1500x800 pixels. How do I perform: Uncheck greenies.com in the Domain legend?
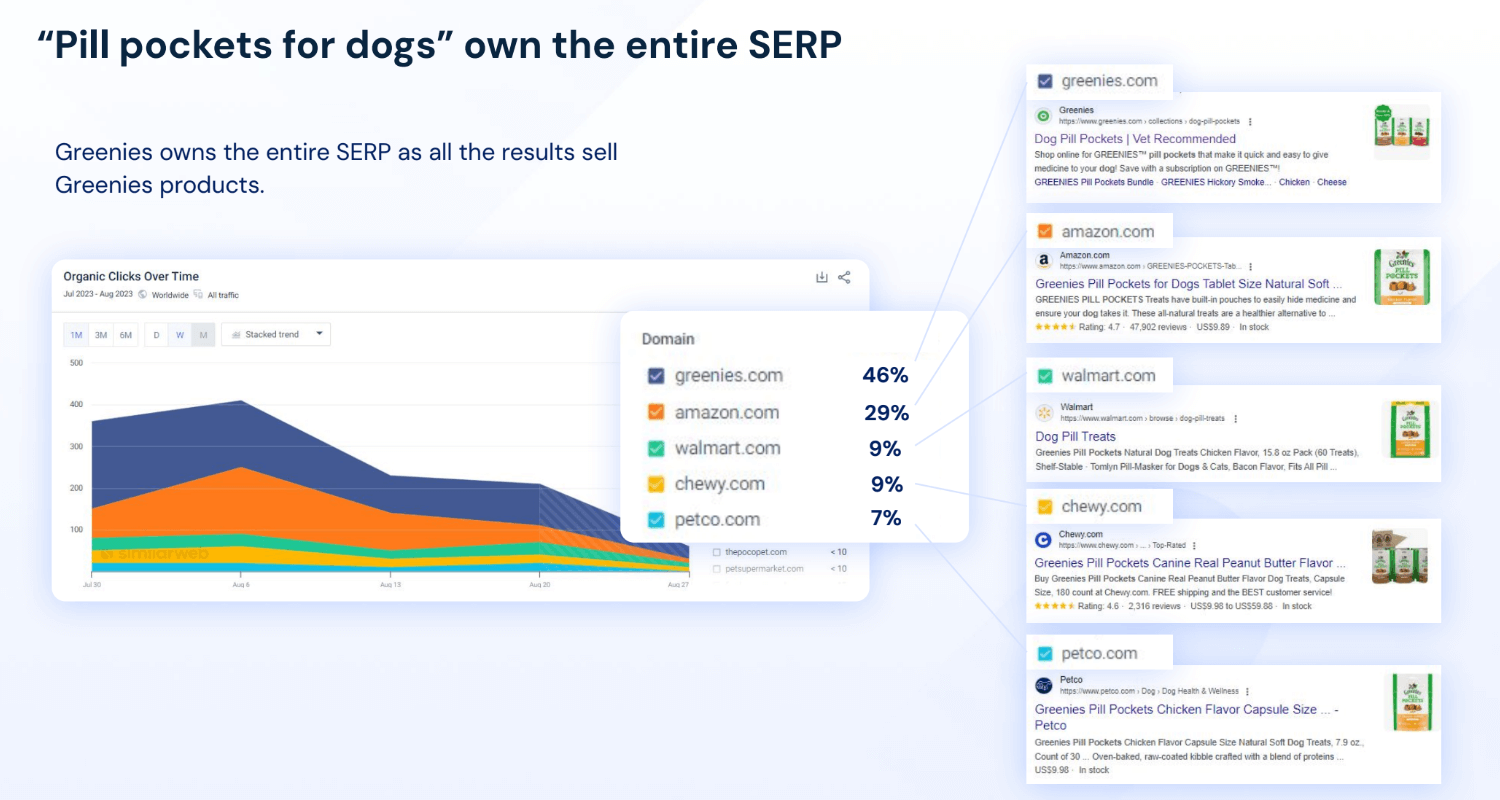[656, 376]
